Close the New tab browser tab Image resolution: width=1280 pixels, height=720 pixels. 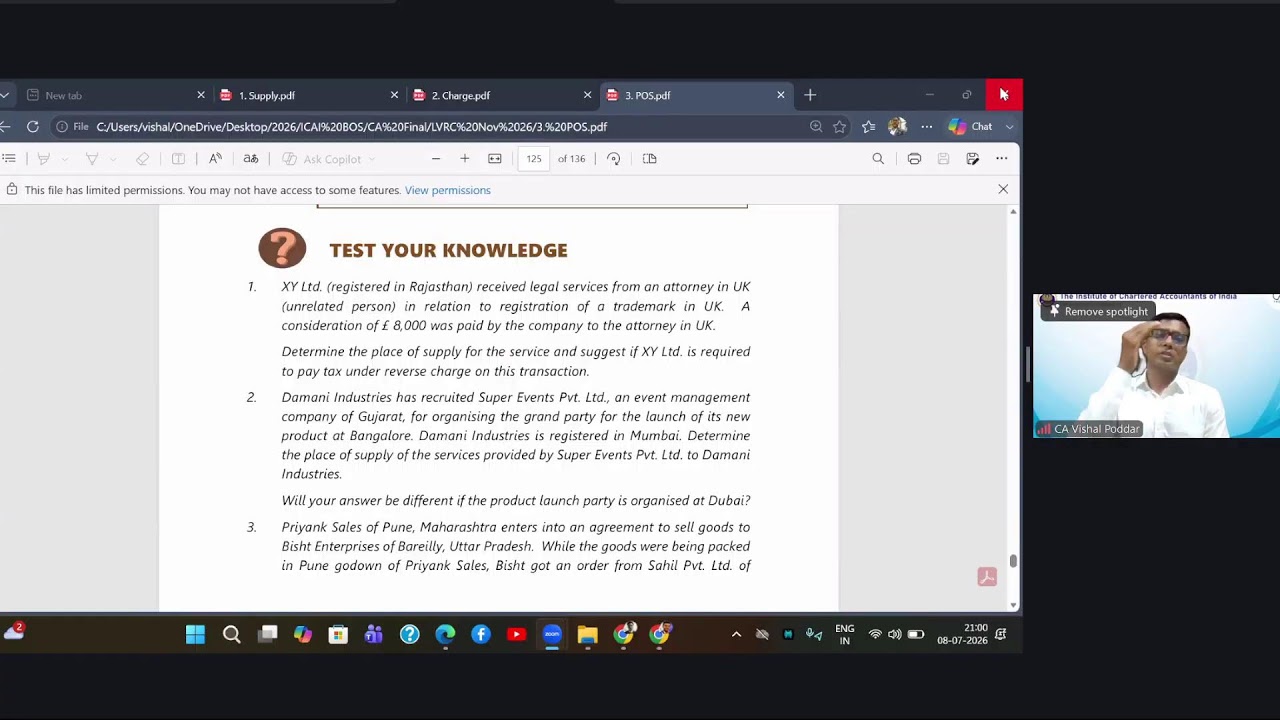click(x=200, y=95)
